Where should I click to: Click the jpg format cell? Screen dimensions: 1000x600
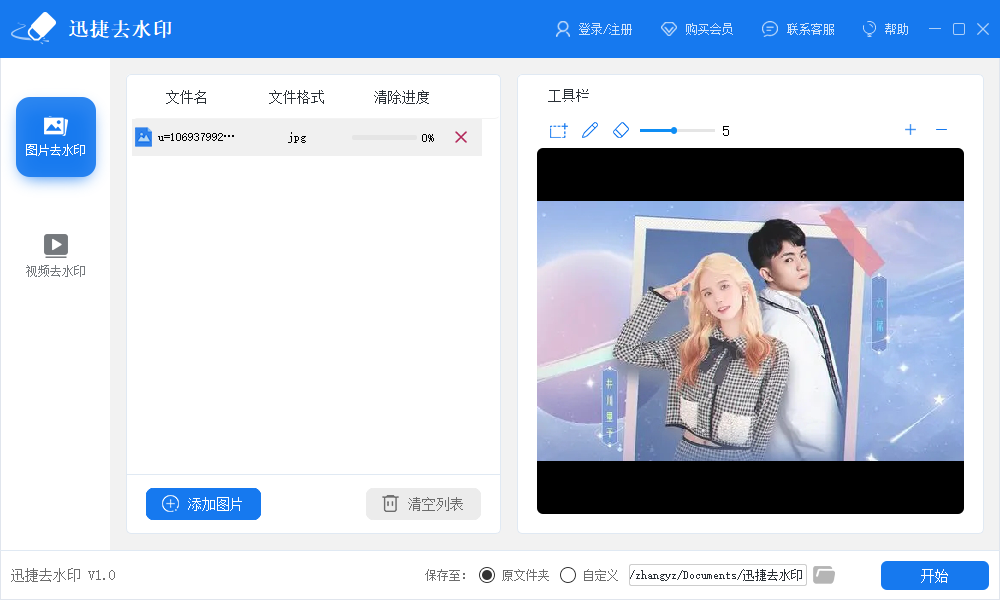(x=297, y=138)
